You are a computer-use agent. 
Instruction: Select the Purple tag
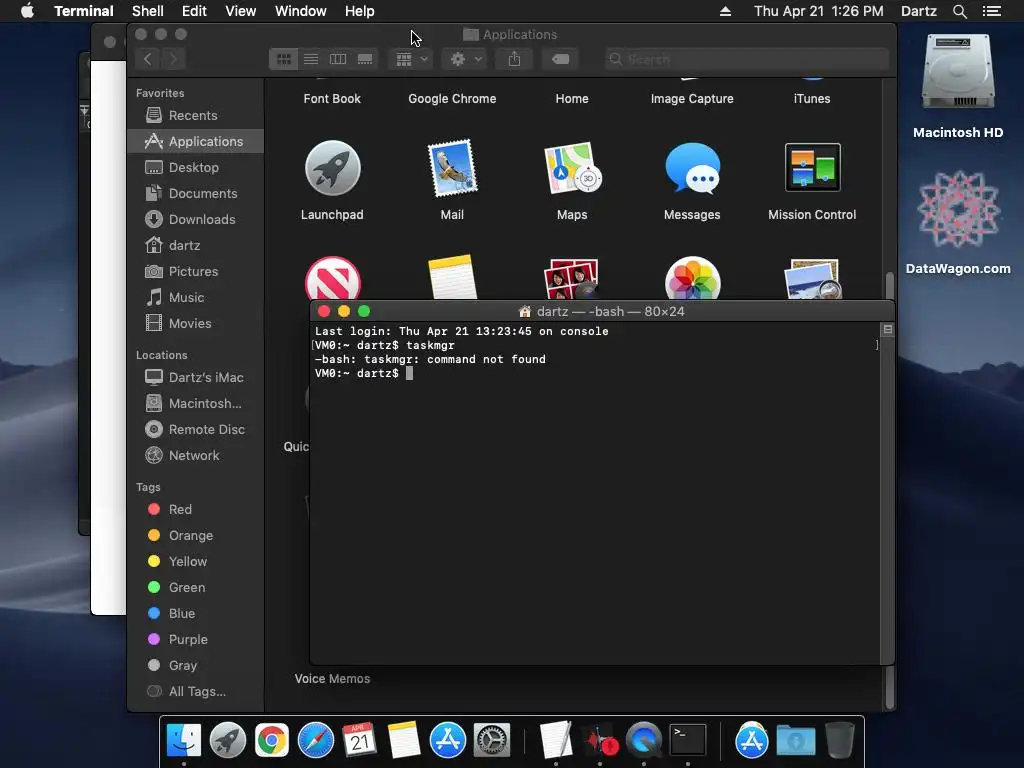[195, 639]
